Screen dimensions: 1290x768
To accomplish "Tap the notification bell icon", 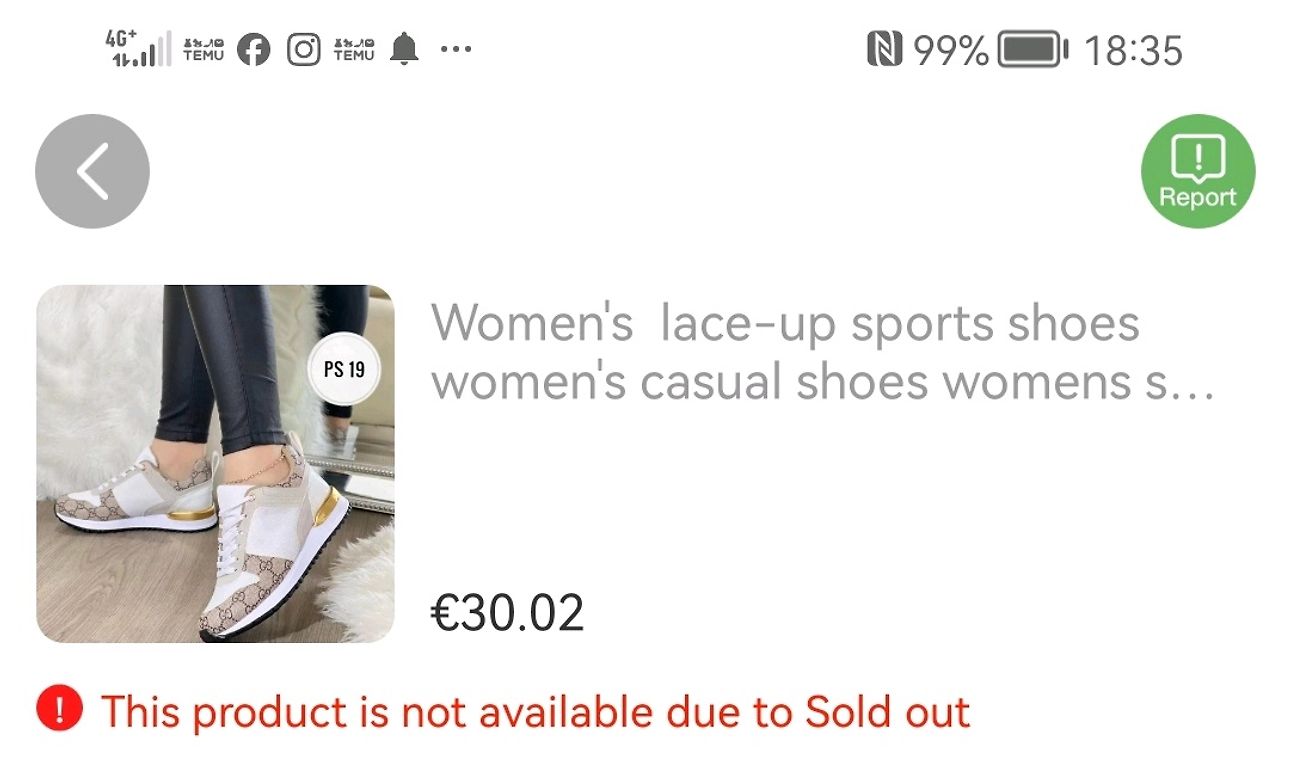I will click(x=404, y=49).
